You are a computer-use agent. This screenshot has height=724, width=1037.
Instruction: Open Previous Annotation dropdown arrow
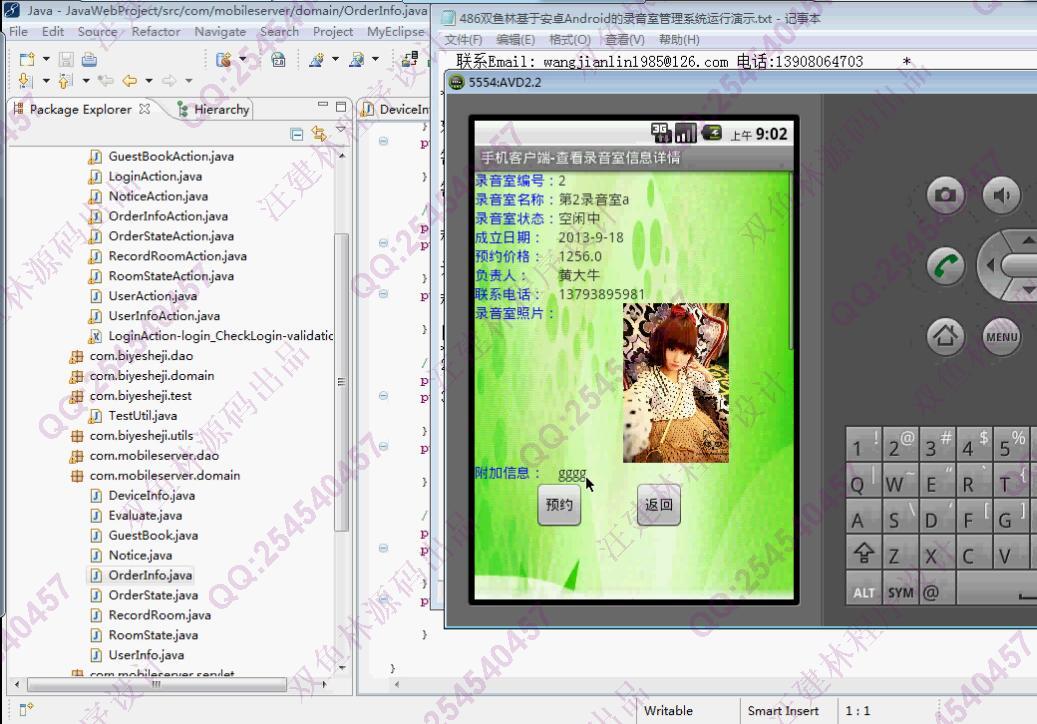pos(86,81)
